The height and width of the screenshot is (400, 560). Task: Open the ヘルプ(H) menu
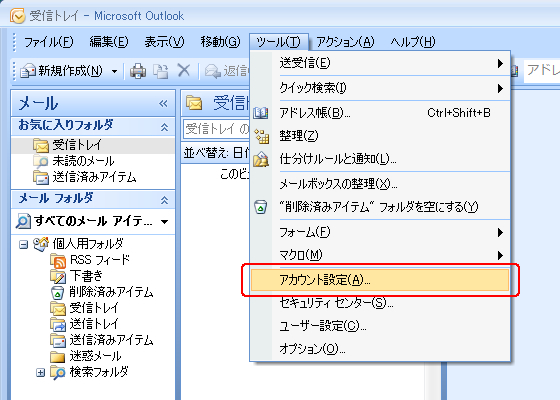tap(412, 42)
